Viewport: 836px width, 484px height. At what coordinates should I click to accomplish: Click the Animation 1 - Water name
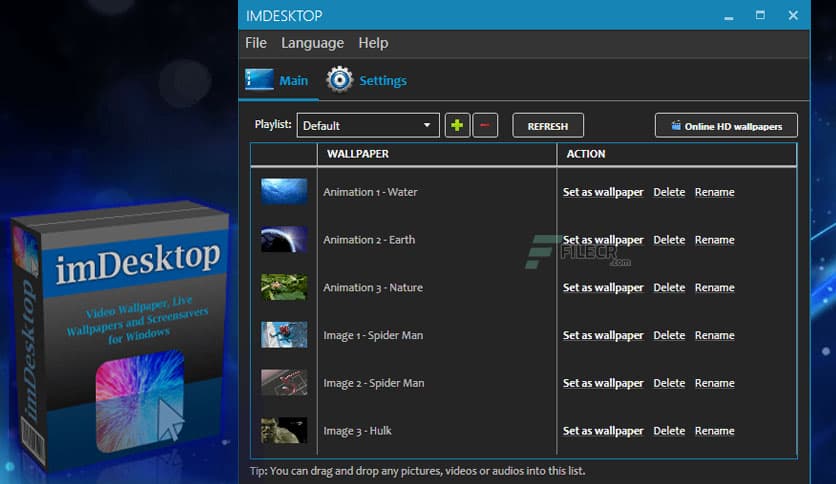pos(370,192)
